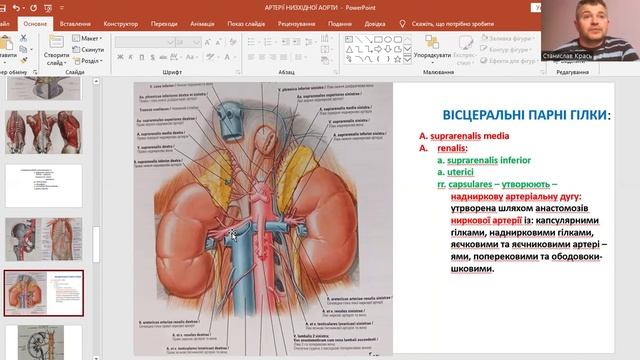Screen dimensions: 640x360
Task: Open the font name combo box
Action: coord(145,42)
